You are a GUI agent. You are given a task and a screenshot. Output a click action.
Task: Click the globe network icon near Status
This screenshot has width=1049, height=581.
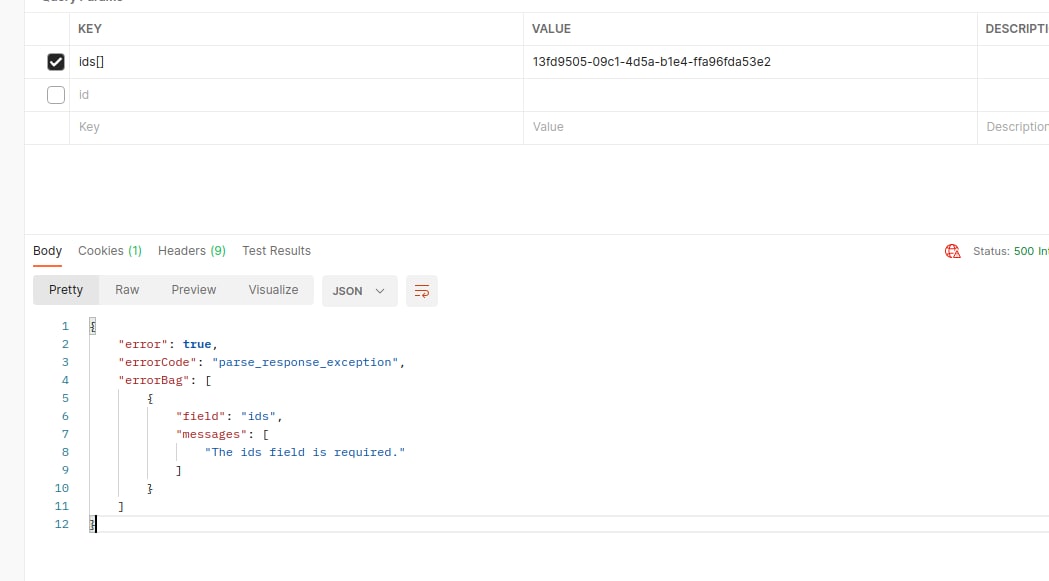pos(952,251)
